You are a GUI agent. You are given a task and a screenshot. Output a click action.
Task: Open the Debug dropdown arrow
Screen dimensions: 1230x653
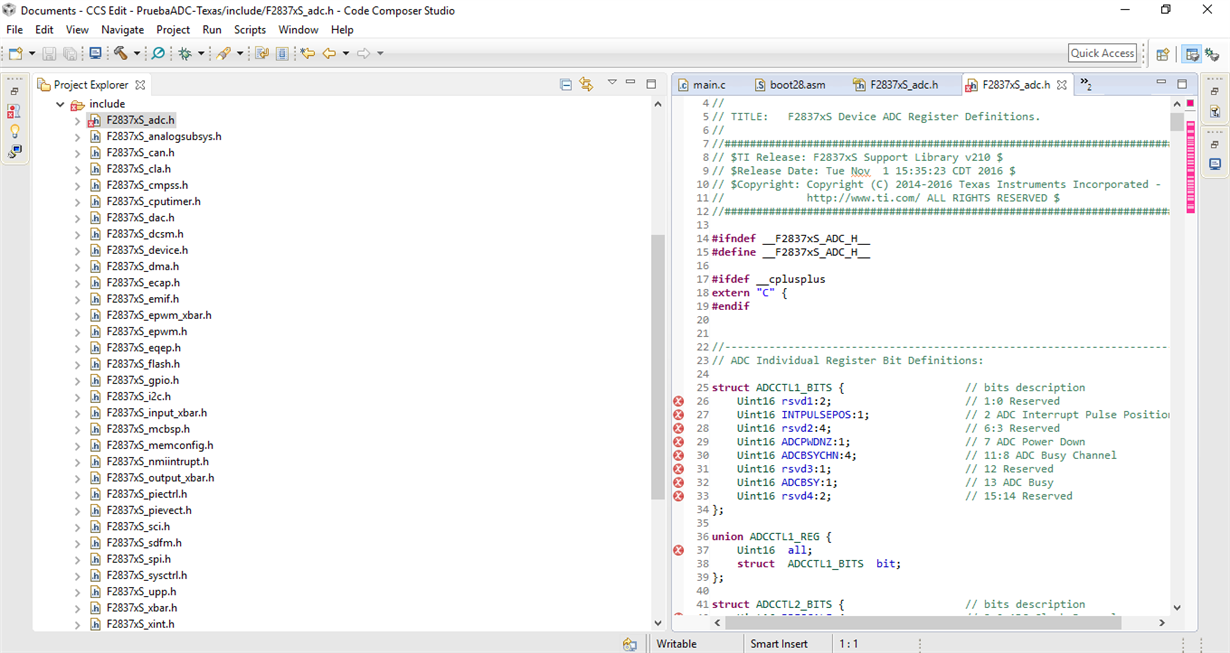coord(201,54)
